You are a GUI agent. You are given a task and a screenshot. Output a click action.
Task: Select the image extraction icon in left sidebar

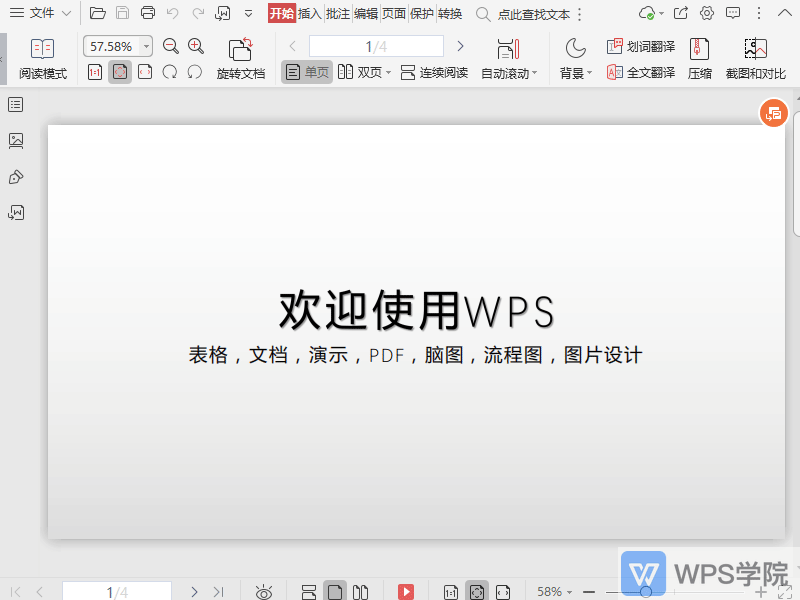[x=15, y=141]
